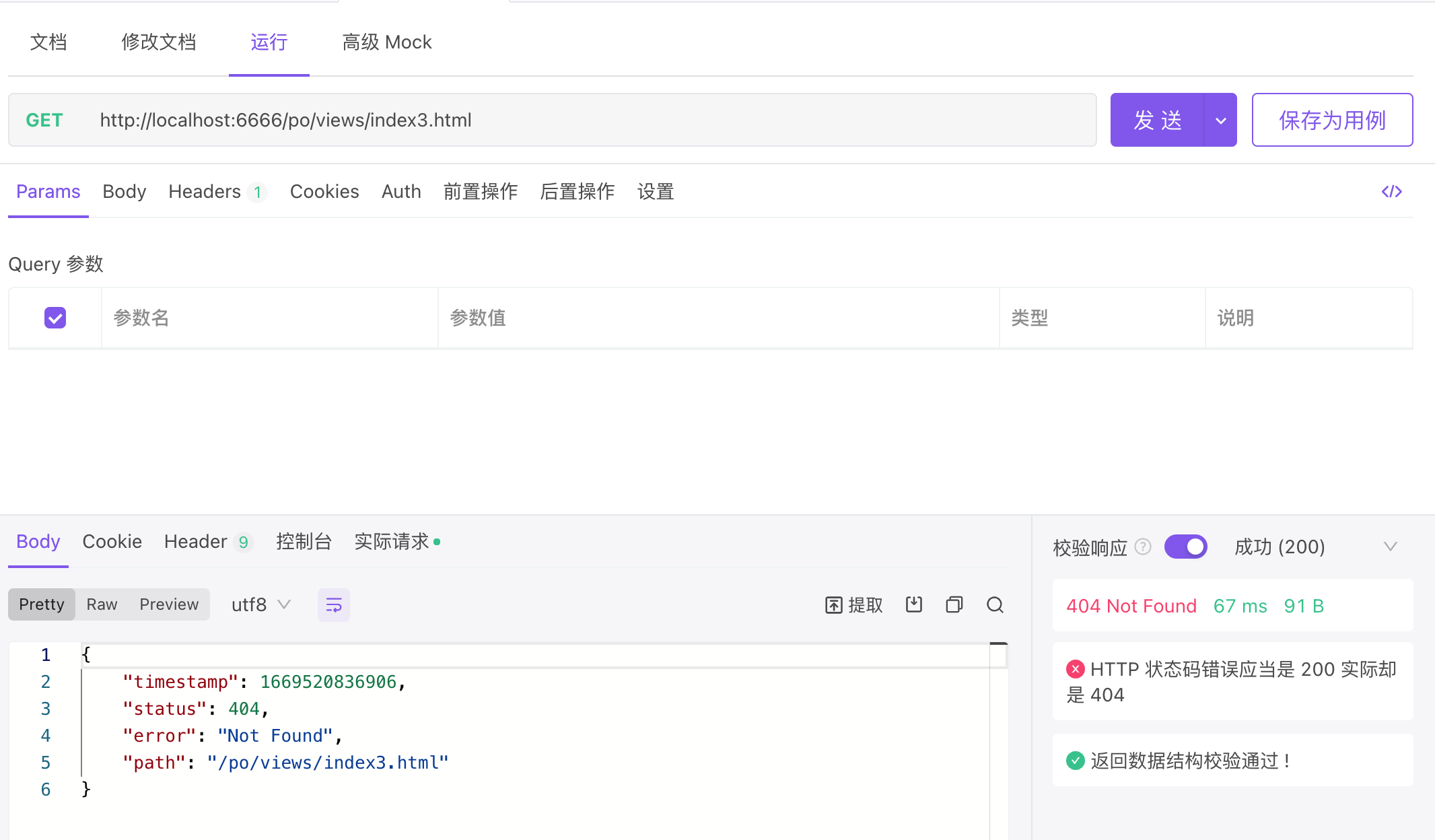The width and height of the screenshot is (1435, 840).
Task: Click red error icon for HTTP status message
Action: (x=1075, y=669)
